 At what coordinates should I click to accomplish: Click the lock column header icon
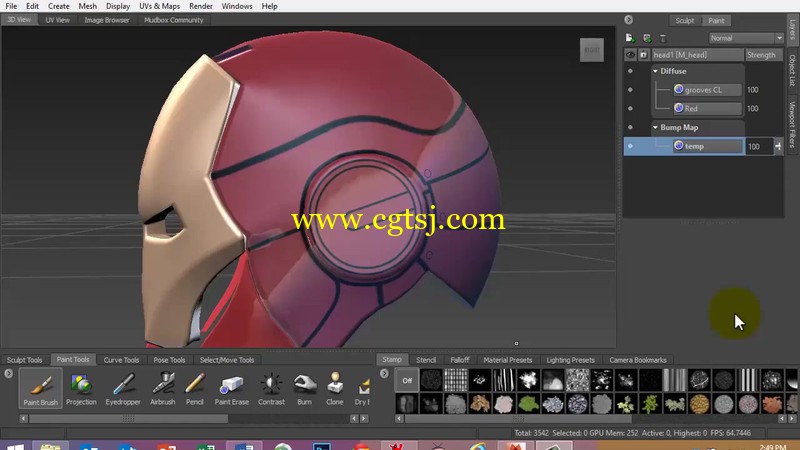click(644, 55)
